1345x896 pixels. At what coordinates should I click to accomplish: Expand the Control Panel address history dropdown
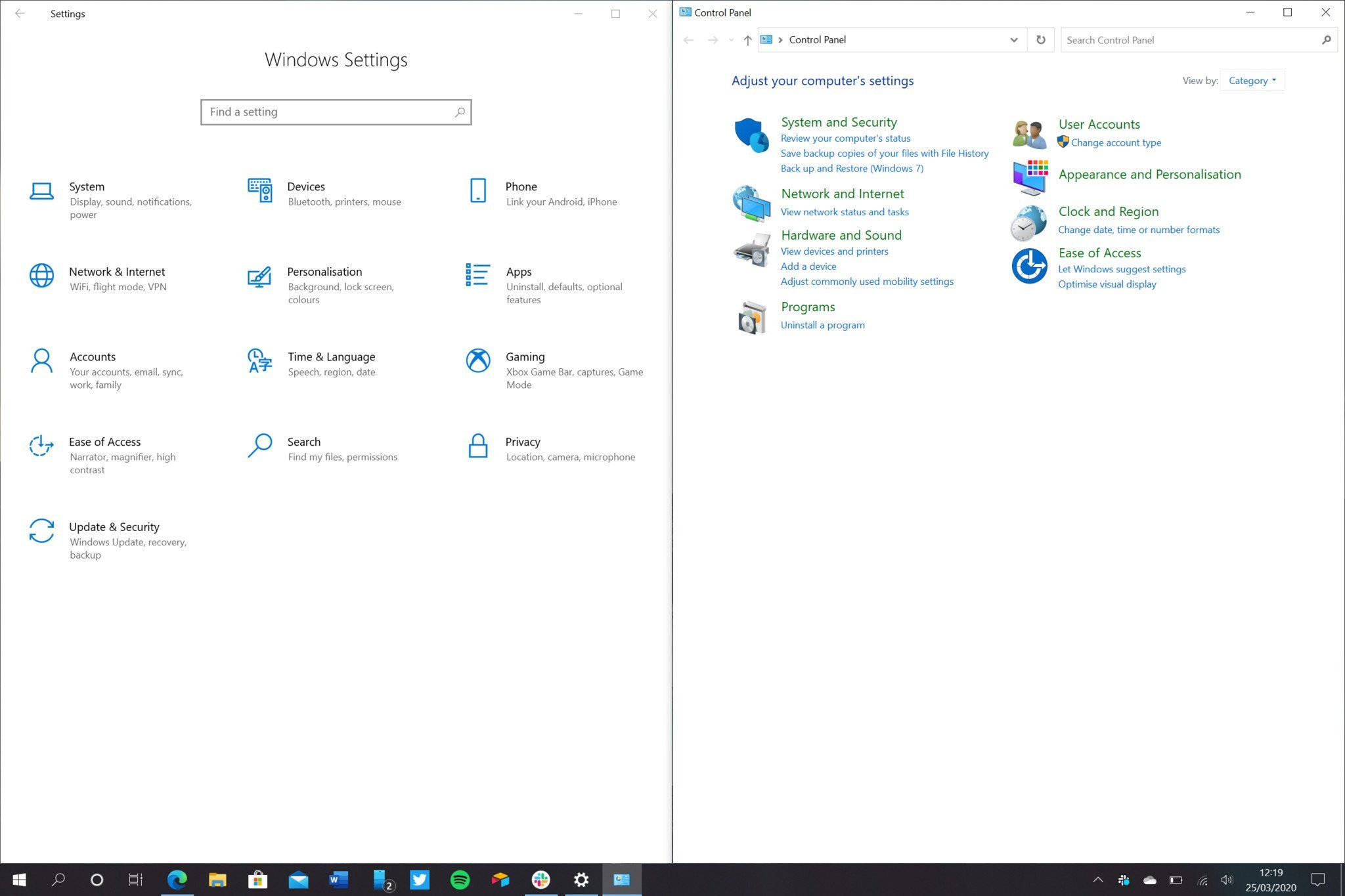[x=1013, y=40]
